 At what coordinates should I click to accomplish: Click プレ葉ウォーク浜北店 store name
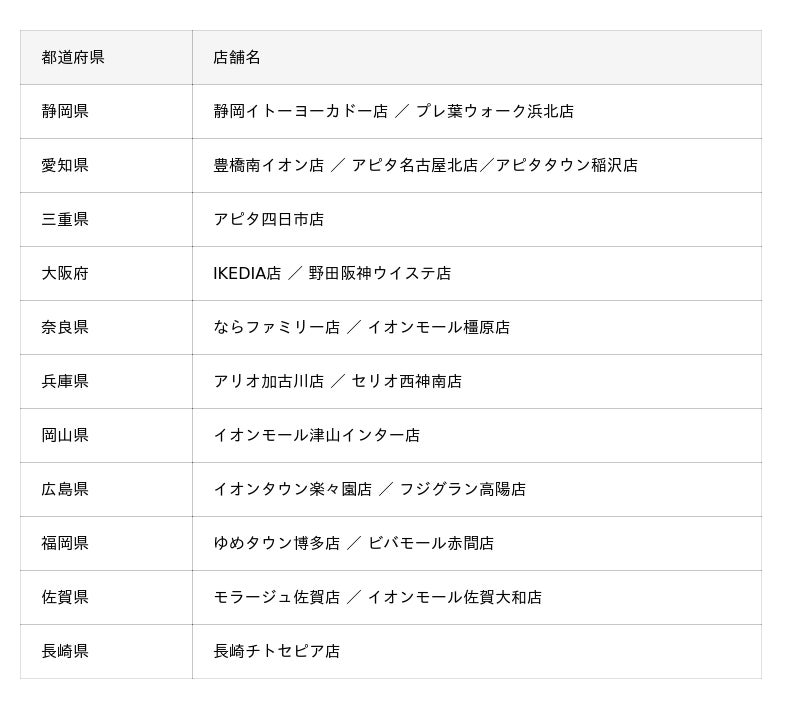pyautogui.click(x=495, y=111)
